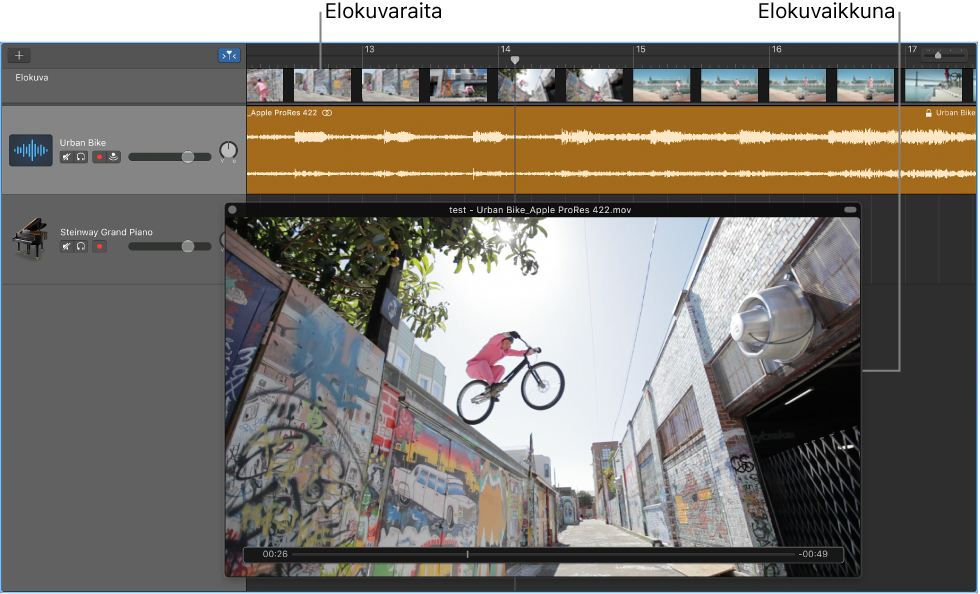The height and width of the screenshot is (594, 980).
Task: Click the Elokuva movie track header
Action: pos(32,78)
